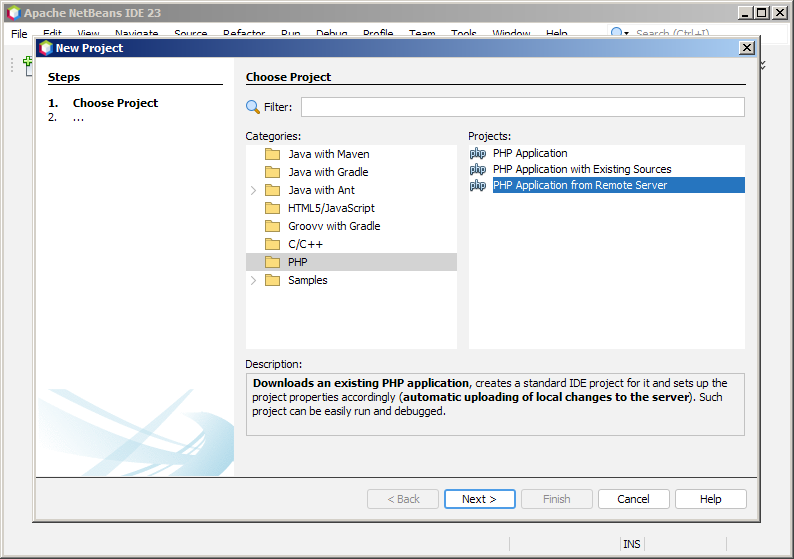Image resolution: width=794 pixels, height=559 pixels.
Task: Expand the Java with Ant category
Action: [253, 190]
